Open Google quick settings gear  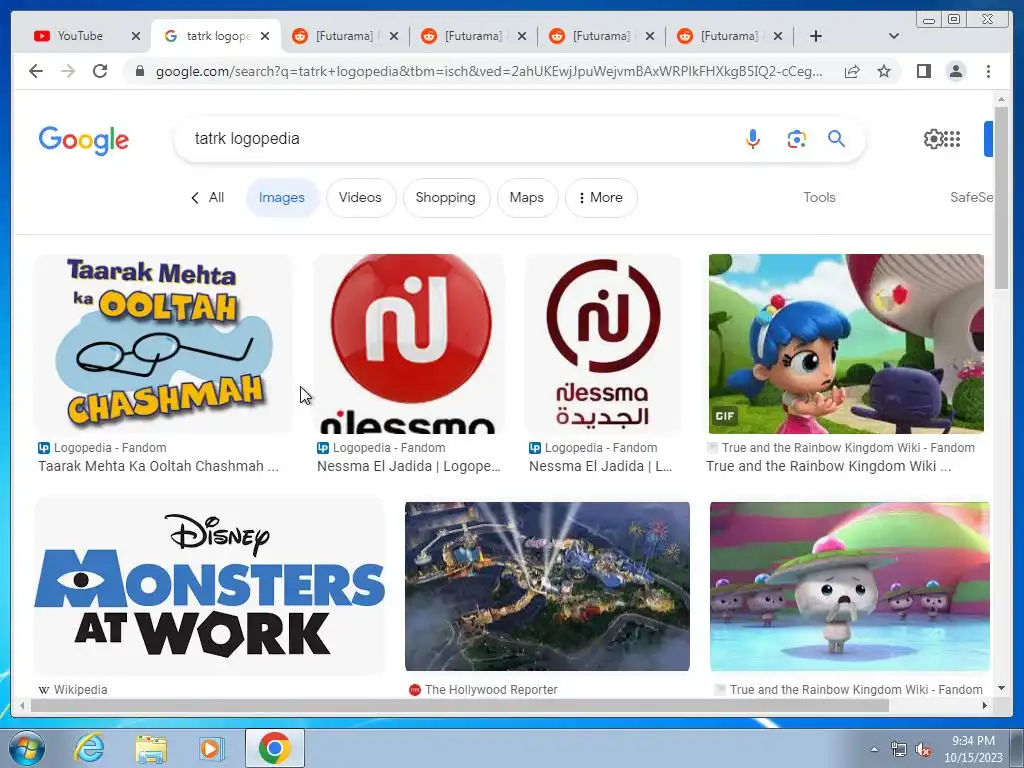[x=933, y=138]
